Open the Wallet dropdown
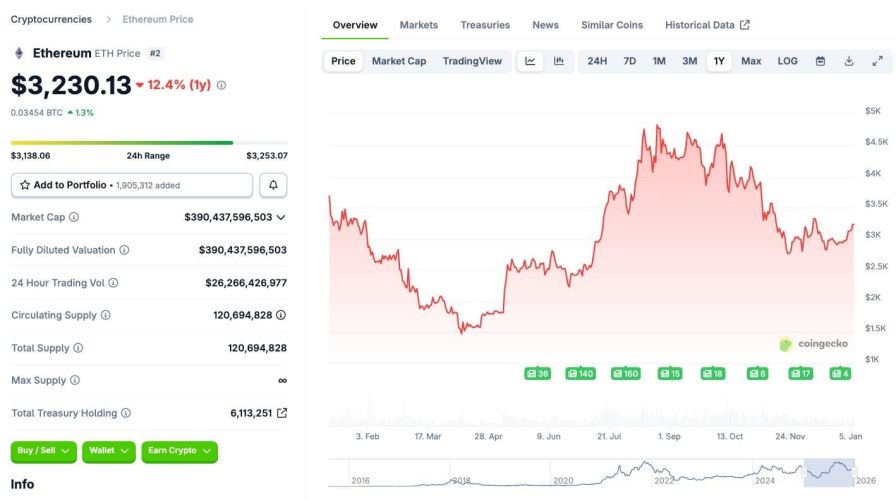 click(108, 451)
